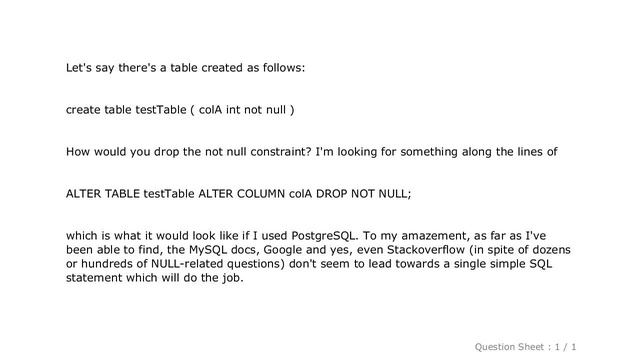Select the 'create table testTable' code line
640x360 pixels.
(x=180, y=110)
